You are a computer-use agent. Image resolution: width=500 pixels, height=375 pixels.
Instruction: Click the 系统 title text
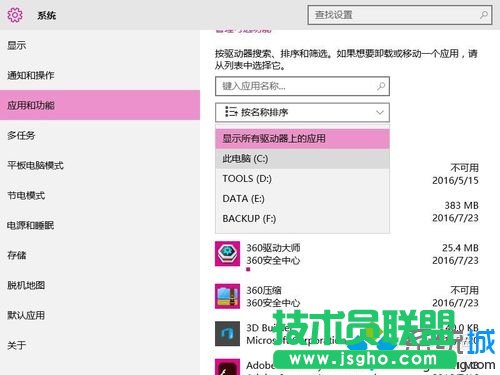[x=47, y=15]
